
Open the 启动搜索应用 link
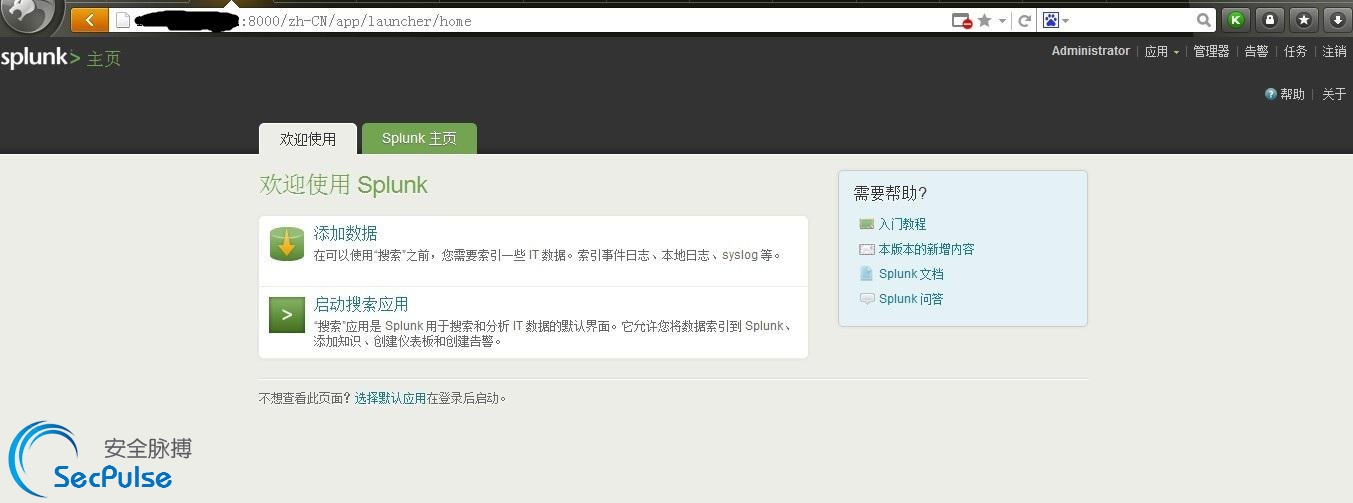click(361, 304)
